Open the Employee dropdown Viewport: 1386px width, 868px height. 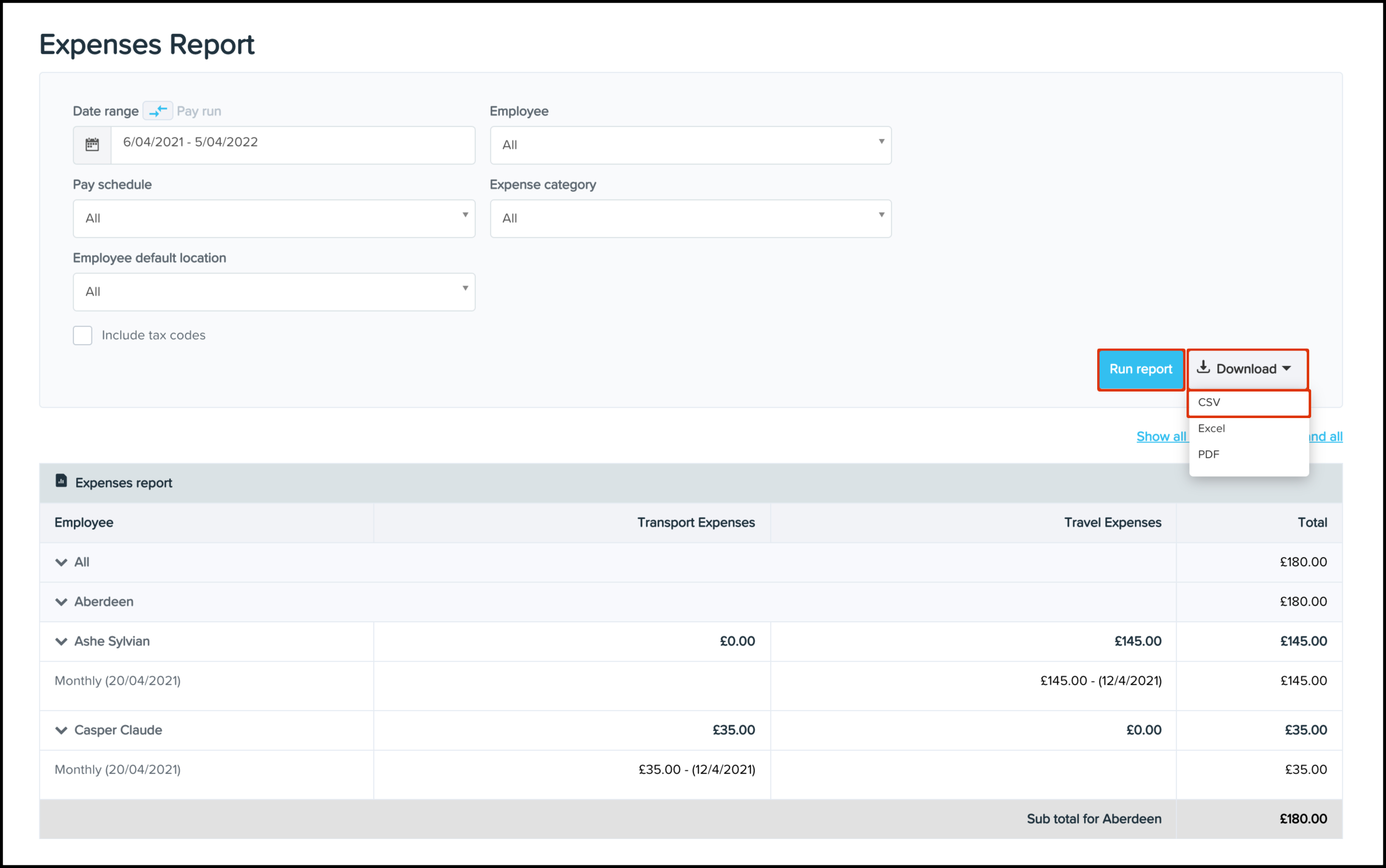[x=690, y=145]
